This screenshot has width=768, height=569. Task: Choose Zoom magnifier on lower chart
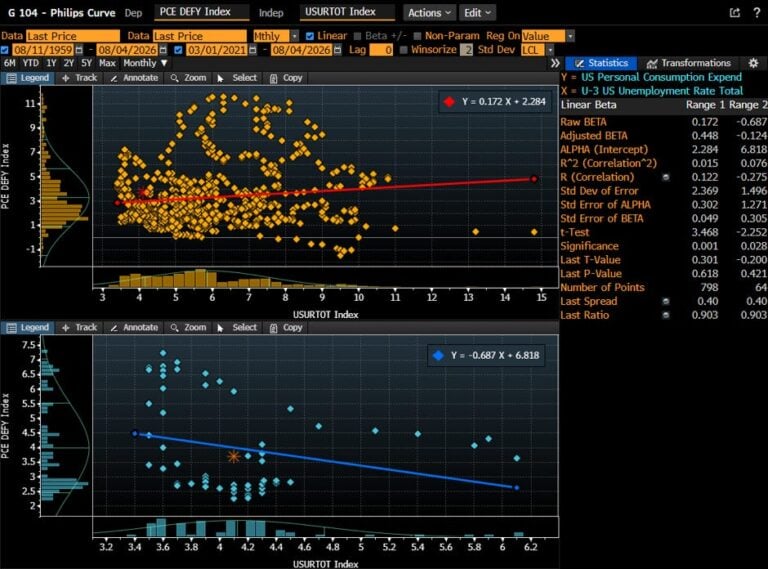[188, 328]
